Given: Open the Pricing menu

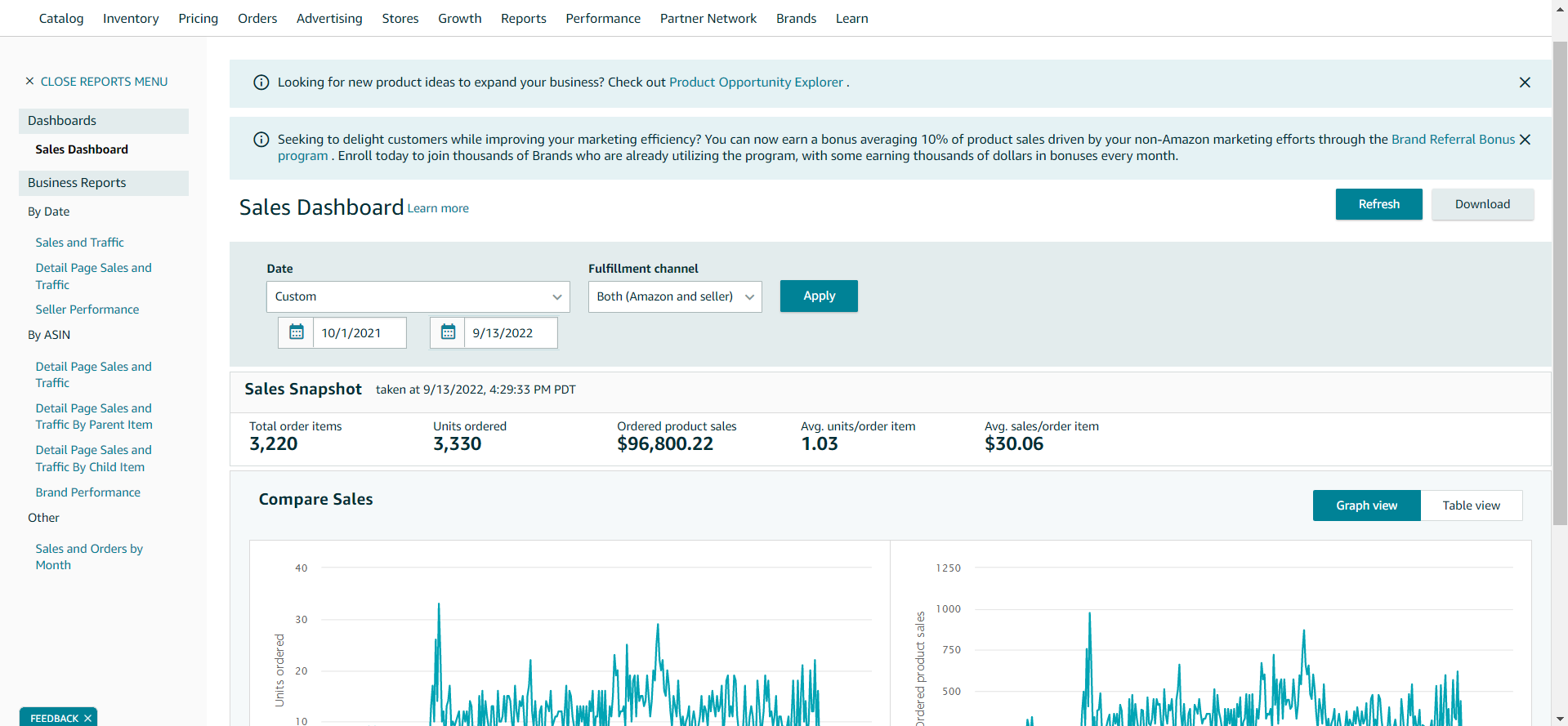Looking at the screenshot, I should point(199,18).
